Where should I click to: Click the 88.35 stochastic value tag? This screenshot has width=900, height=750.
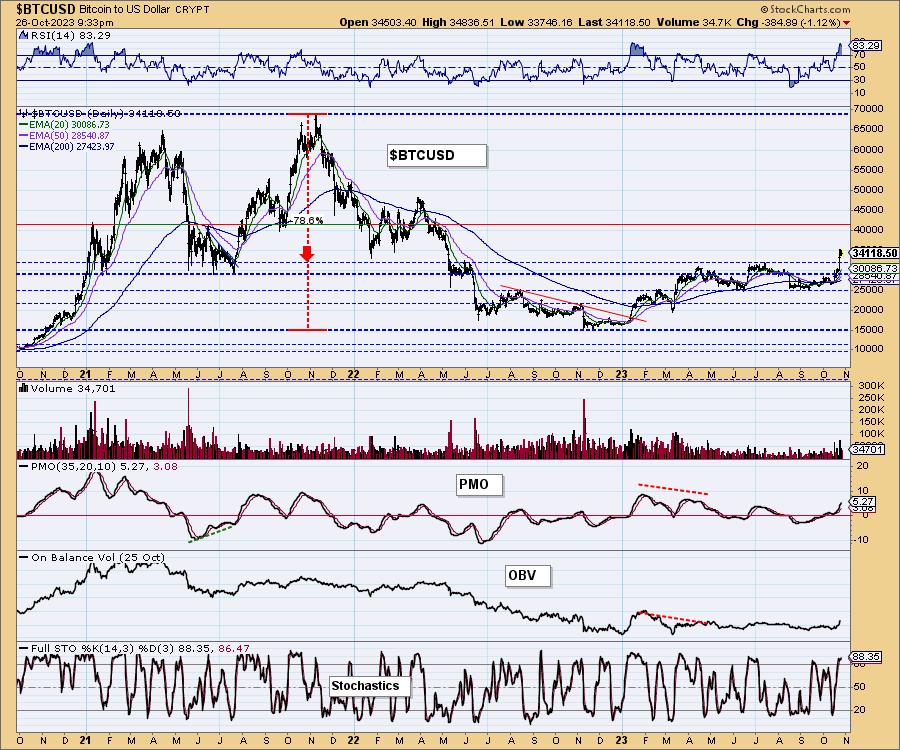point(867,656)
